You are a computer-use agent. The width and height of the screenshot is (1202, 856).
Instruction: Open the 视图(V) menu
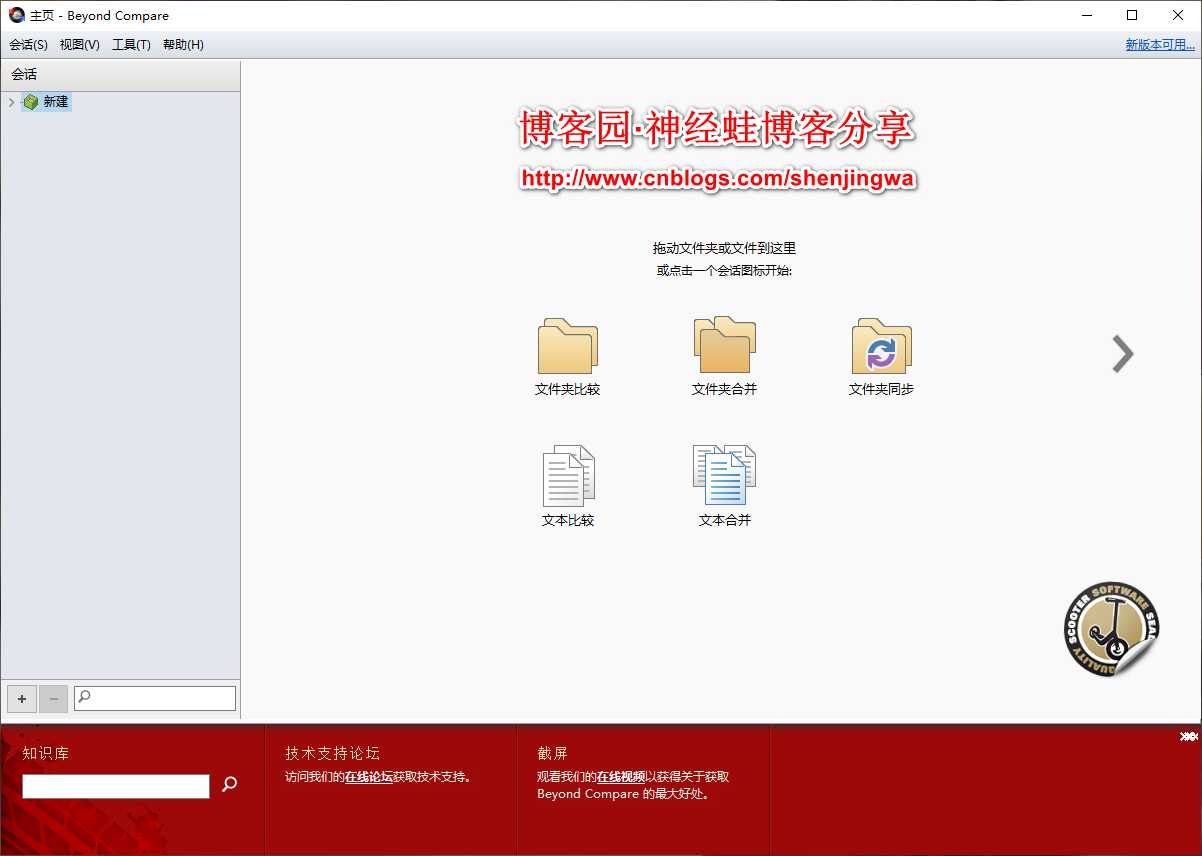click(80, 44)
